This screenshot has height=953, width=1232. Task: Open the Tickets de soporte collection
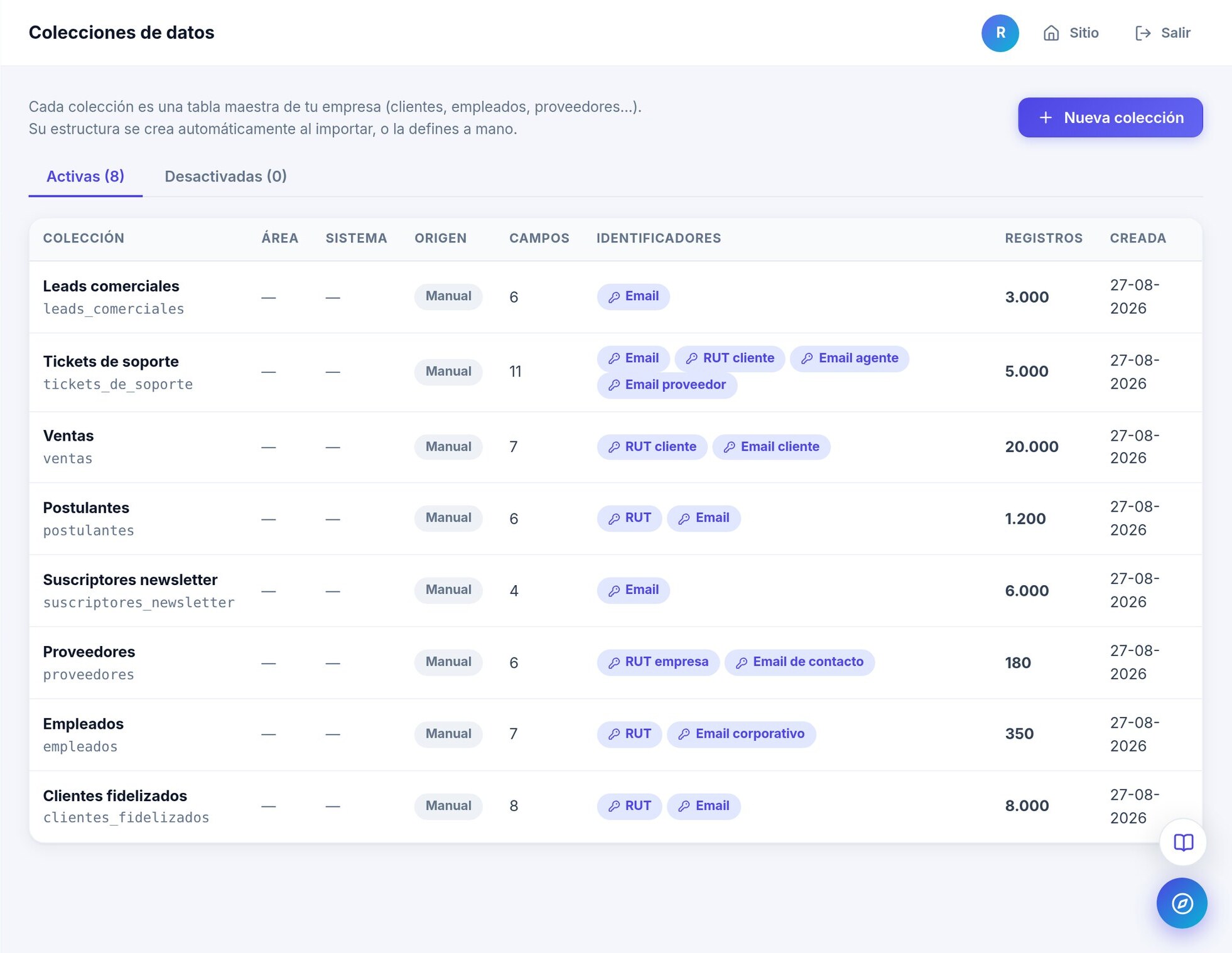(111, 362)
